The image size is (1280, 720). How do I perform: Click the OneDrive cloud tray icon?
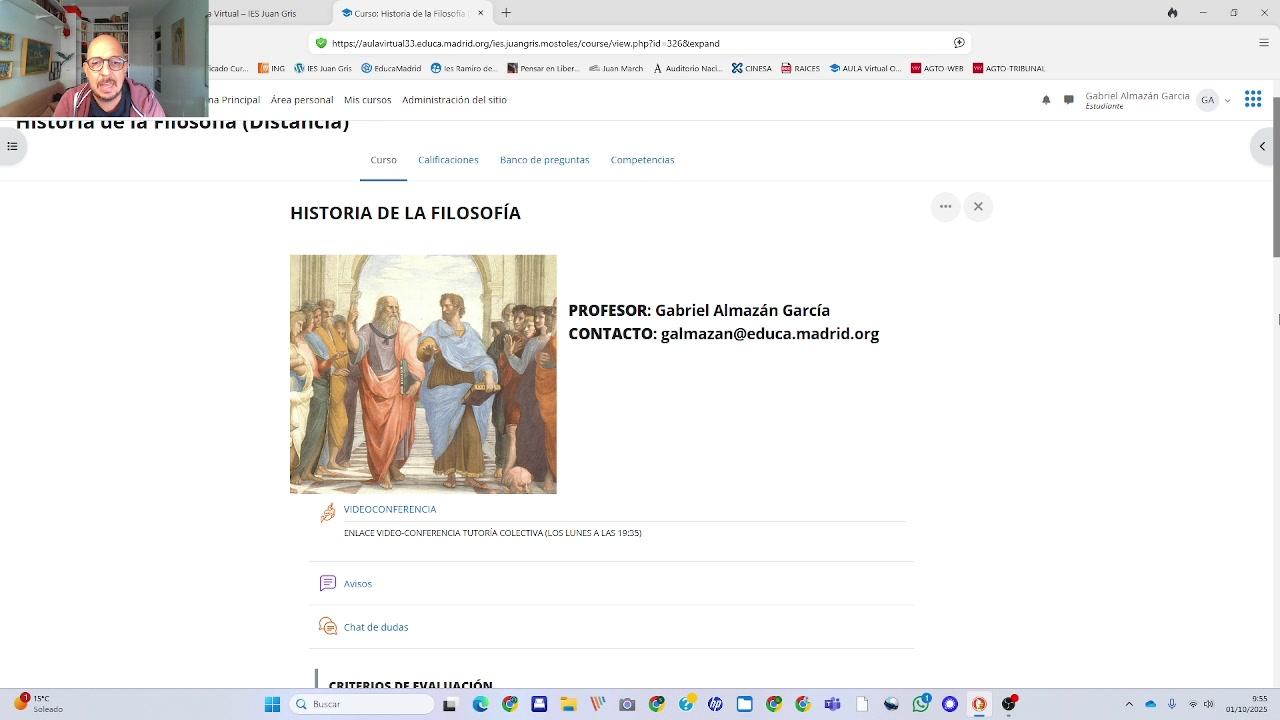[x=1150, y=704]
